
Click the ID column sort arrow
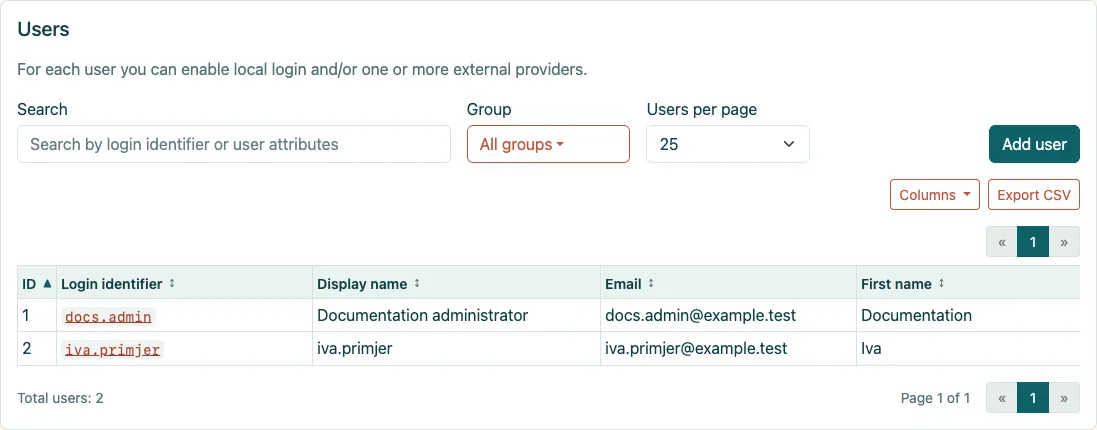coord(47,284)
